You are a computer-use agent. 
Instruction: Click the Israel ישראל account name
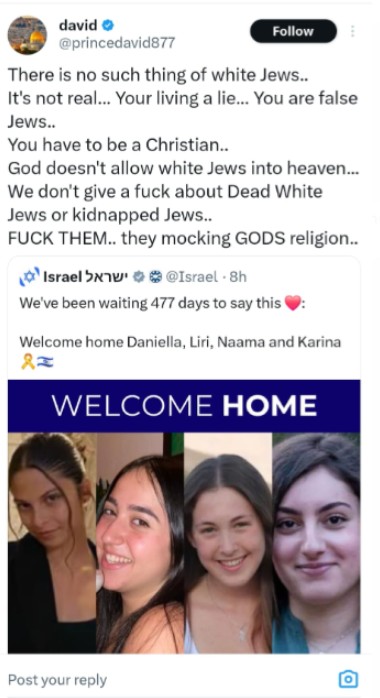coord(86,277)
